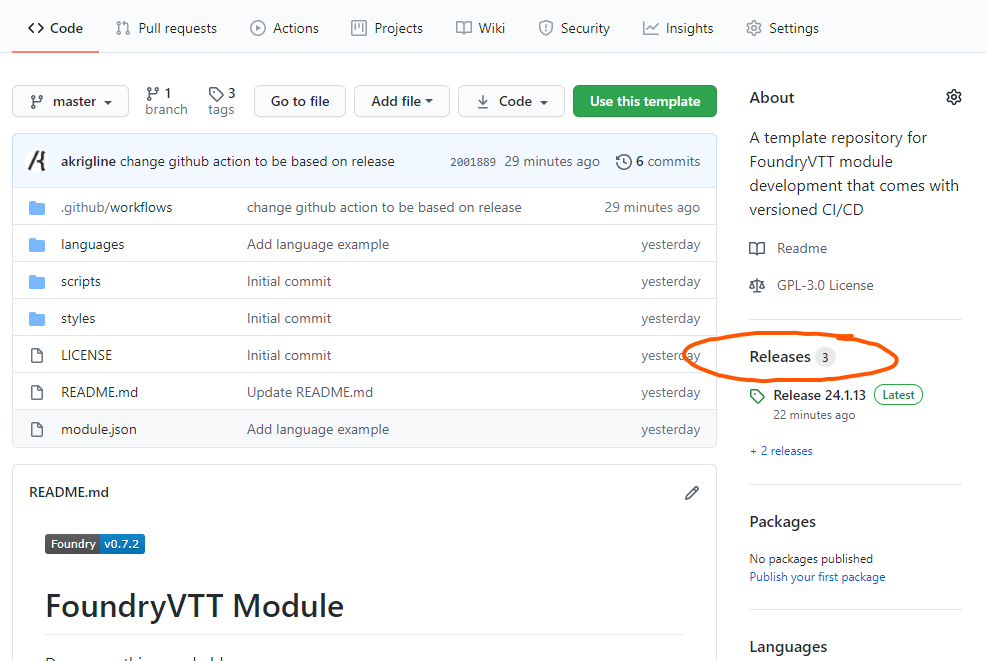Open the module.json file
The width and height of the screenshot is (987, 661).
pyautogui.click(x=99, y=429)
